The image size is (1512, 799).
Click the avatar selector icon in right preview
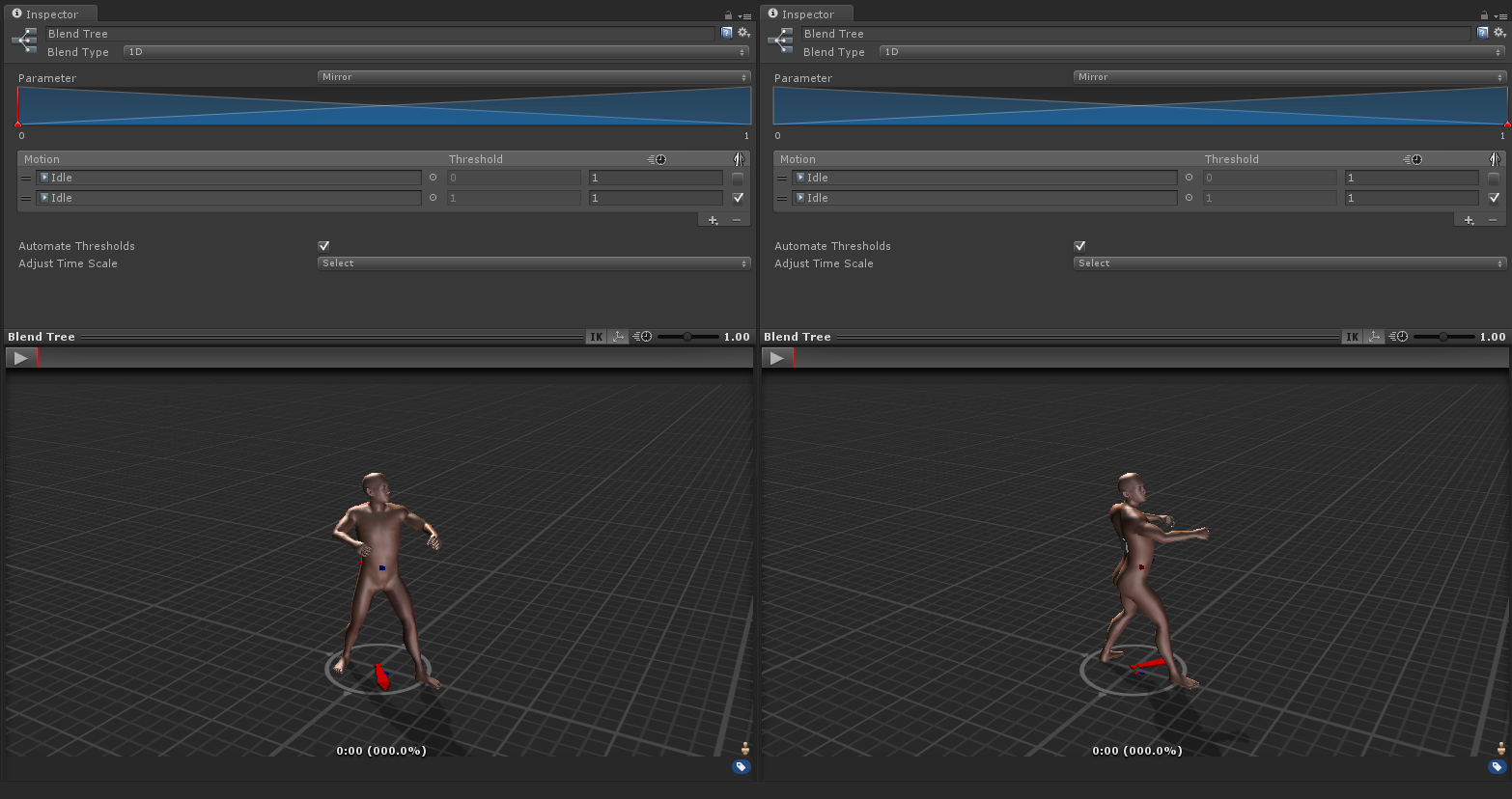pyautogui.click(x=1501, y=749)
